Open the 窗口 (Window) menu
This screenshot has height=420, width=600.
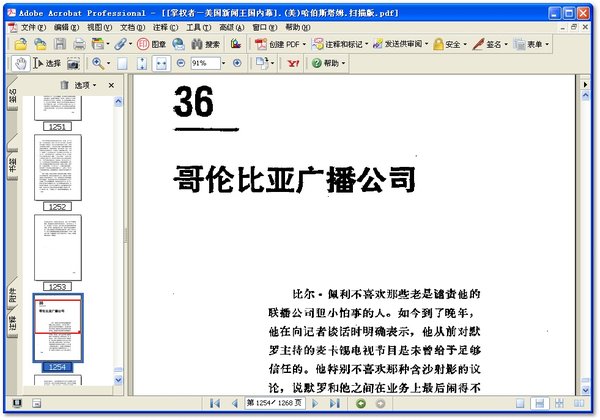(264, 28)
